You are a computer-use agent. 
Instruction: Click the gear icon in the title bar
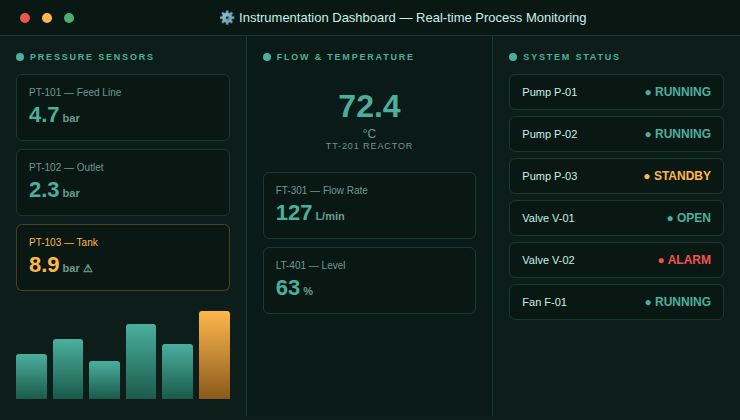click(227, 18)
